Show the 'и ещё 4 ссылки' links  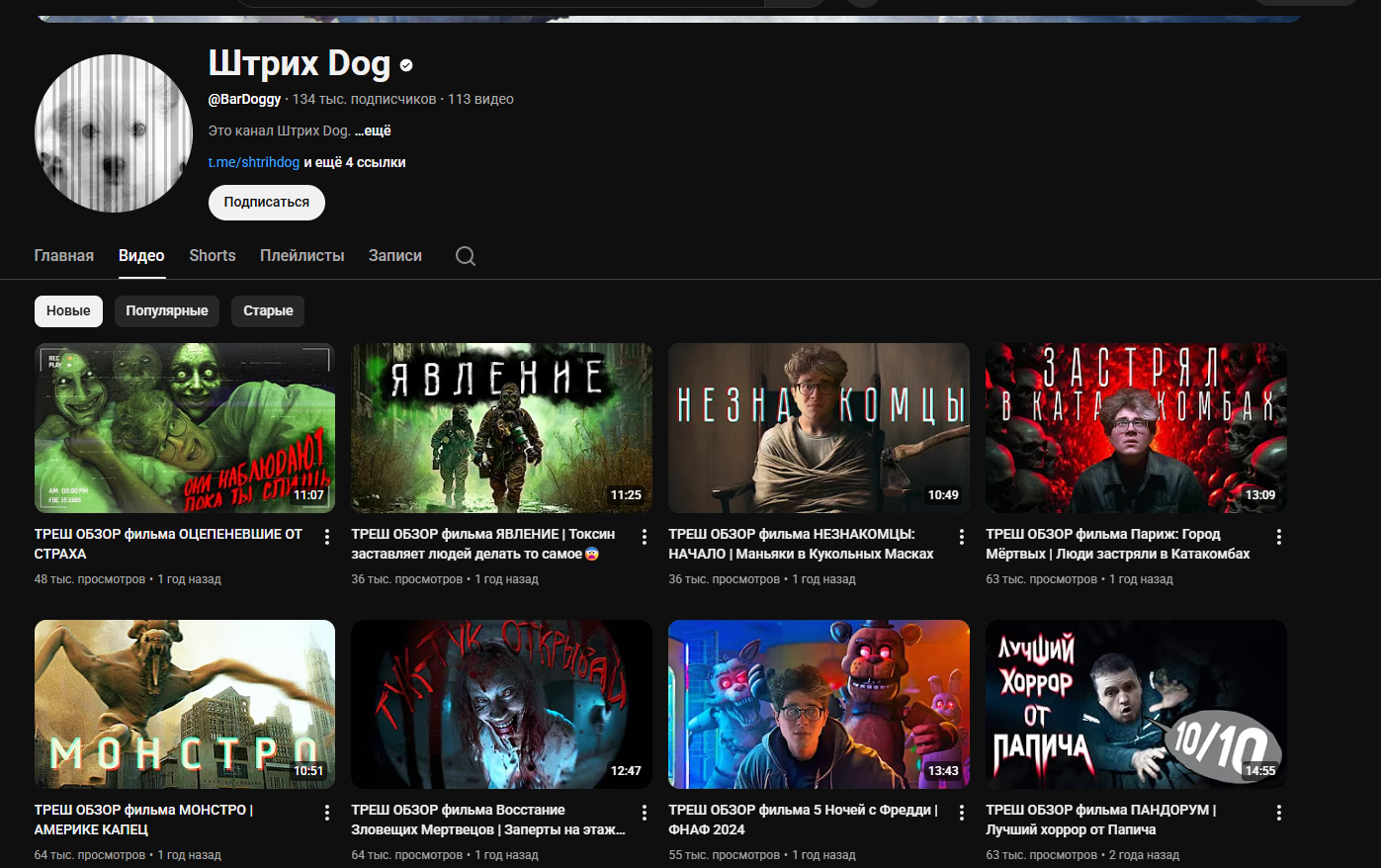click(x=355, y=162)
